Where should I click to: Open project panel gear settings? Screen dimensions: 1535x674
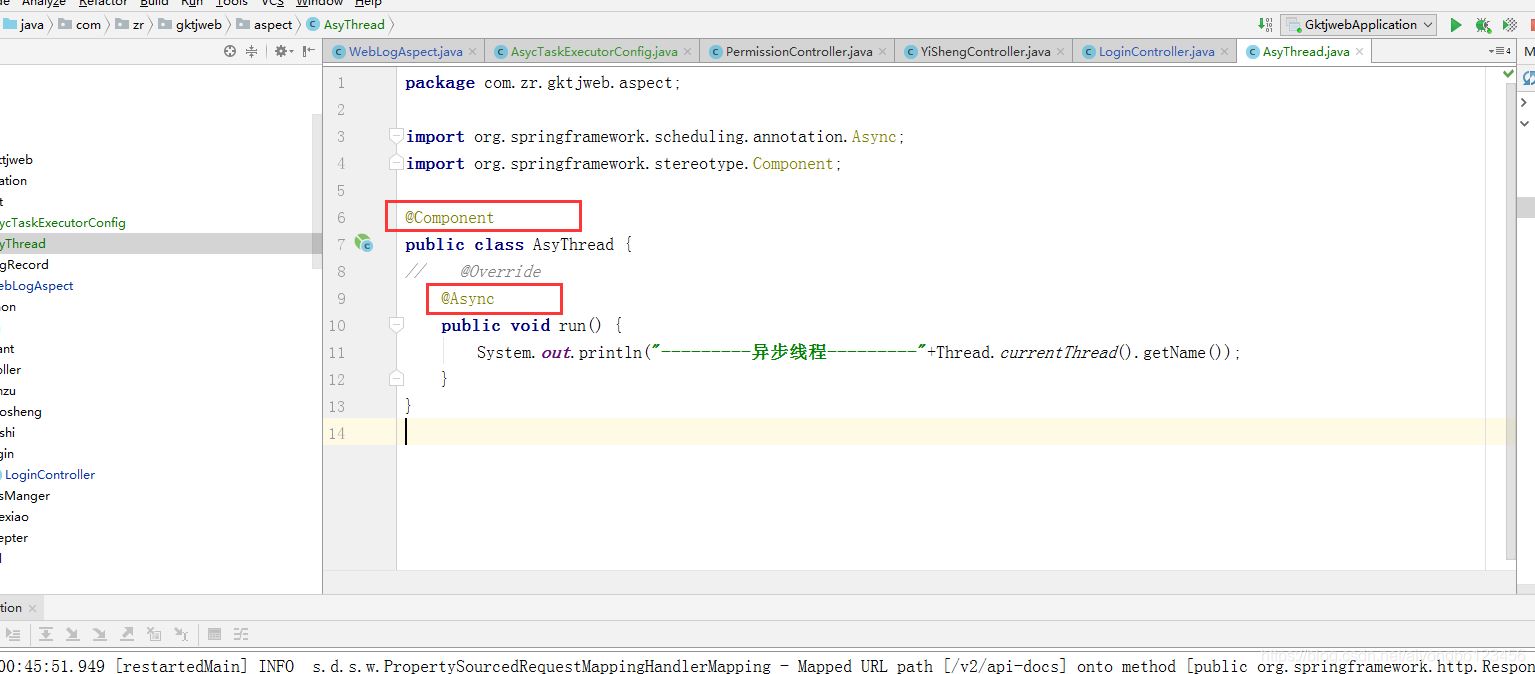(283, 51)
